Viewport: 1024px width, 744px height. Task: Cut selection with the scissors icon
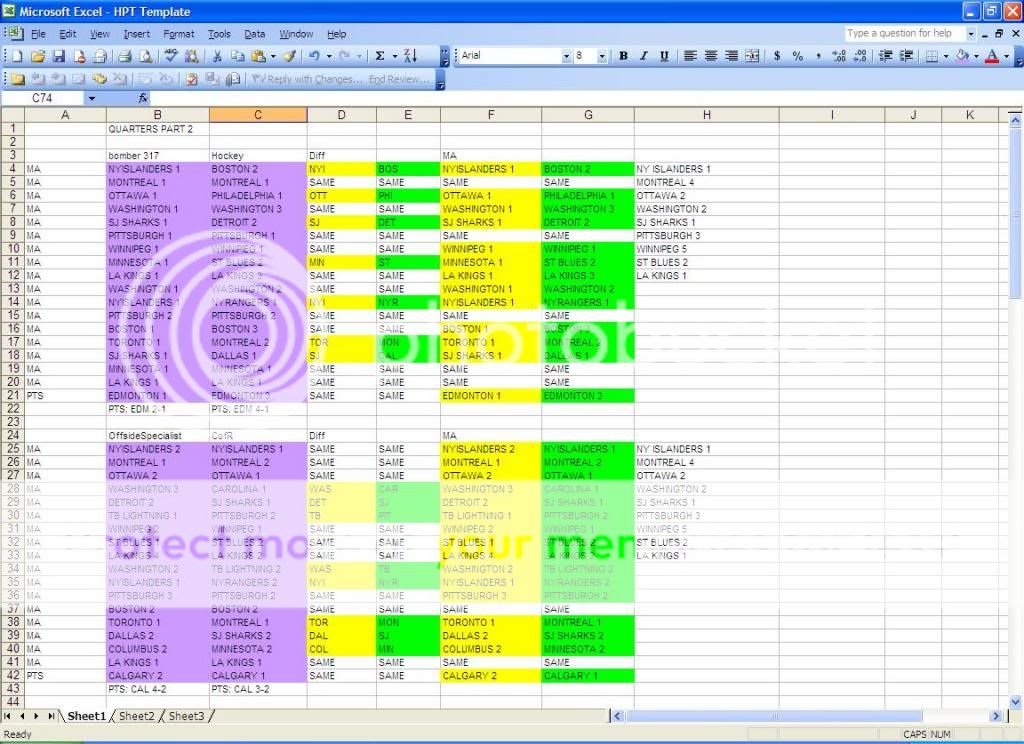217,56
